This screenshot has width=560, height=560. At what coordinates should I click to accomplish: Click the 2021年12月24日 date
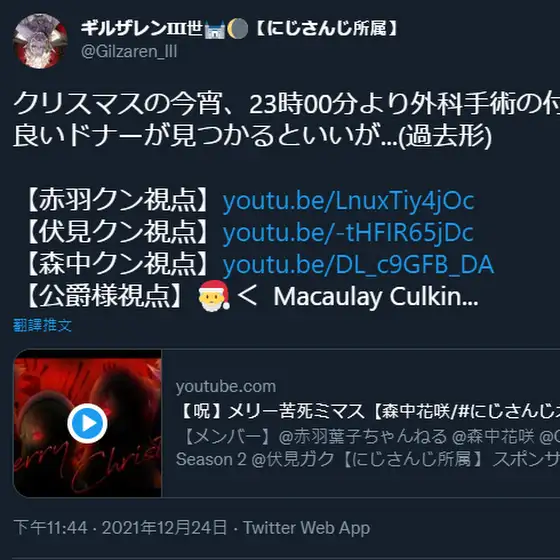pos(164,528)
